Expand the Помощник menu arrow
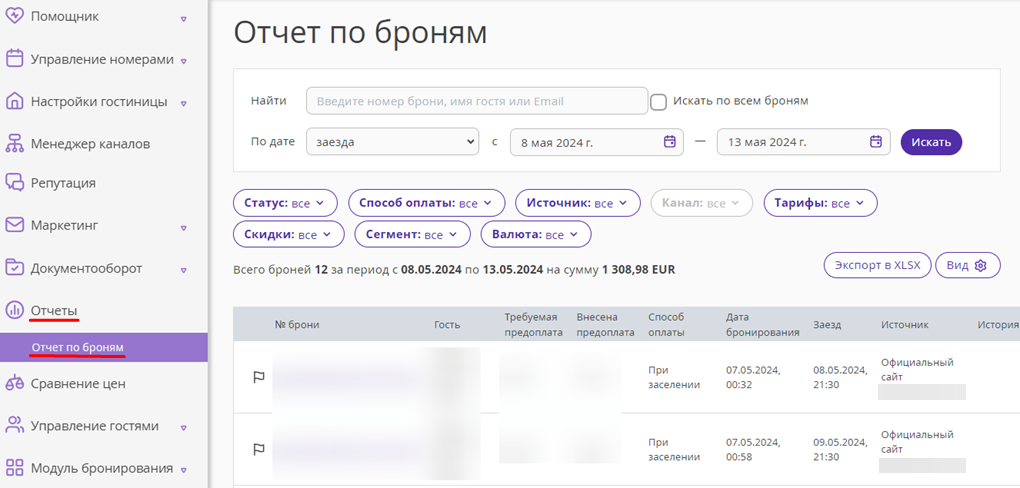 click(183, 19)
